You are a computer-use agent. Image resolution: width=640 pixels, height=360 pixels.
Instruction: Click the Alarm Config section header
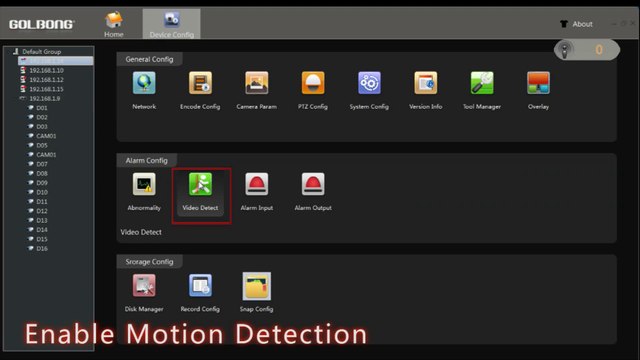pyautogui.click(x=147, y=160)
